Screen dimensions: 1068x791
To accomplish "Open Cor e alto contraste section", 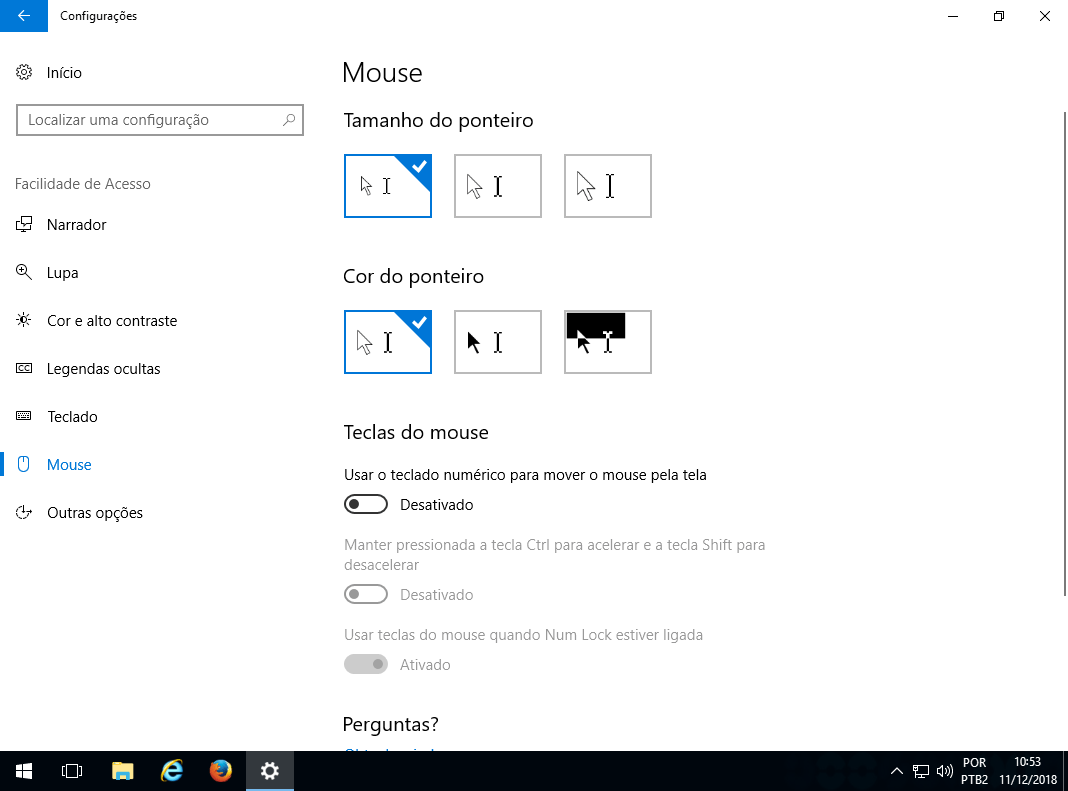I will pyautogui.click(x=111, y=321).
